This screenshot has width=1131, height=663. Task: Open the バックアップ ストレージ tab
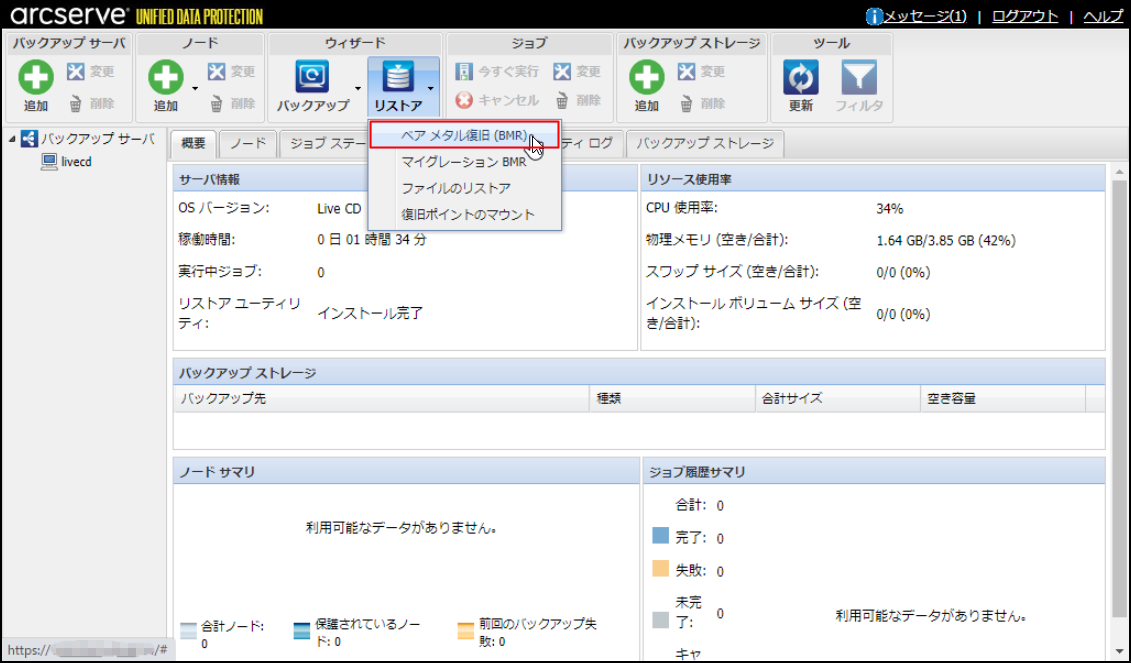(705, 144)
